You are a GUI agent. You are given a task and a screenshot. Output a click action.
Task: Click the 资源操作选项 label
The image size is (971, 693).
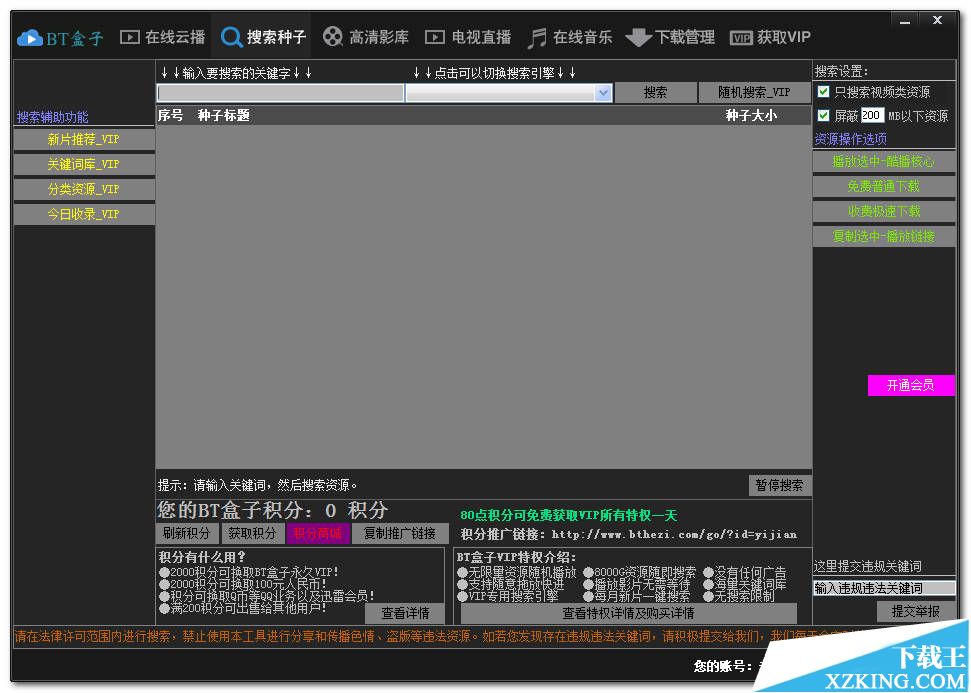pos(851,139)
